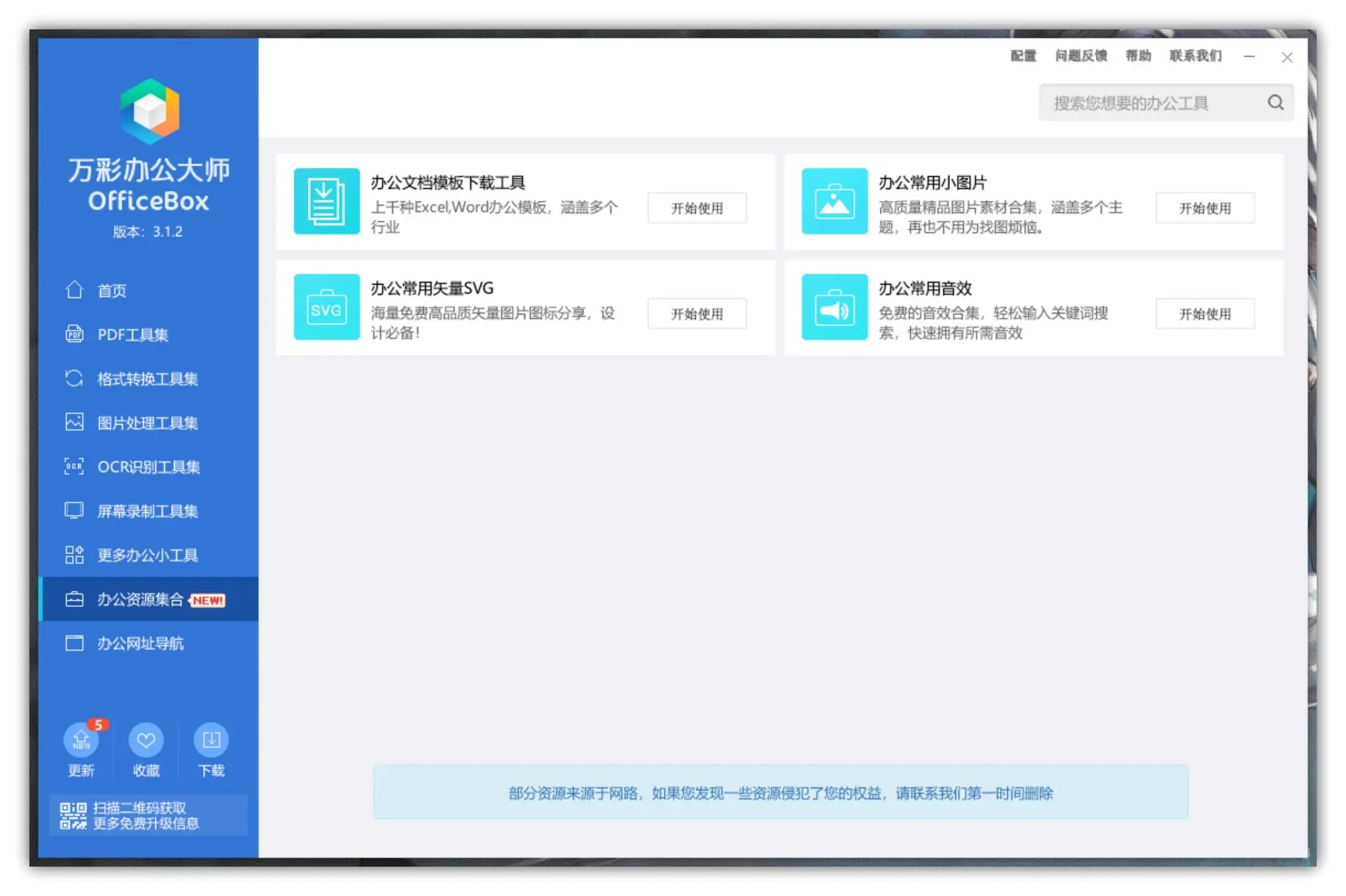
Task: Open 办公网址导航 page
Action: pos(148,643)
